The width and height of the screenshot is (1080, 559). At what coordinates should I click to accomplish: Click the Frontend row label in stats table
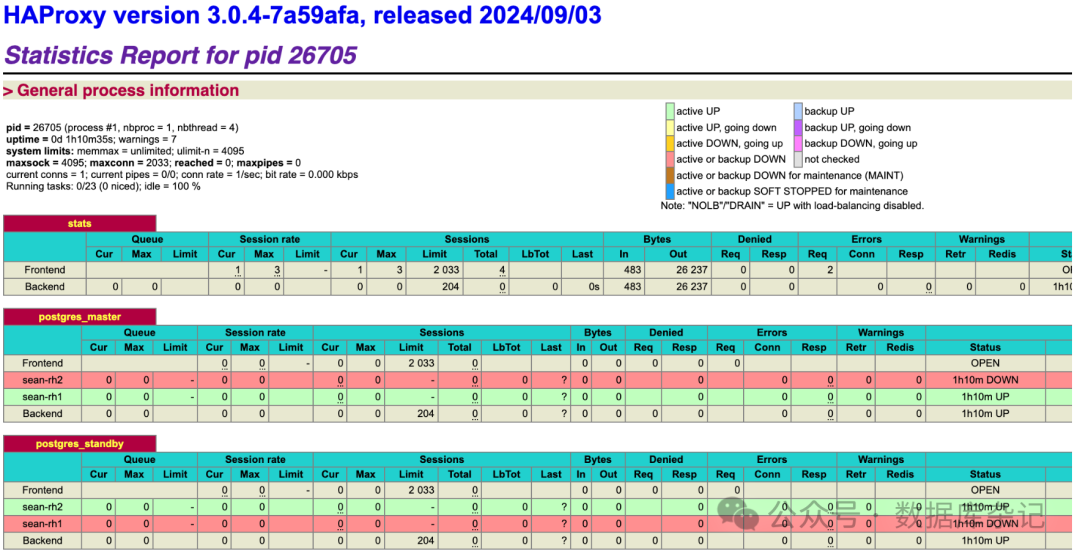pos(45,270)
